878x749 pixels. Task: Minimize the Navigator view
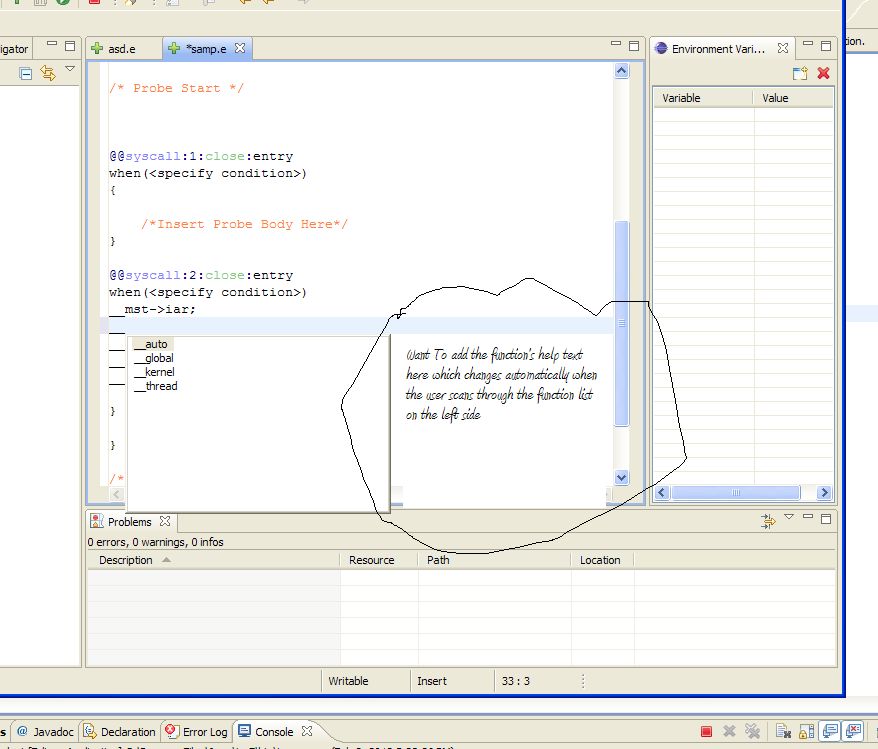coord(52,43)
